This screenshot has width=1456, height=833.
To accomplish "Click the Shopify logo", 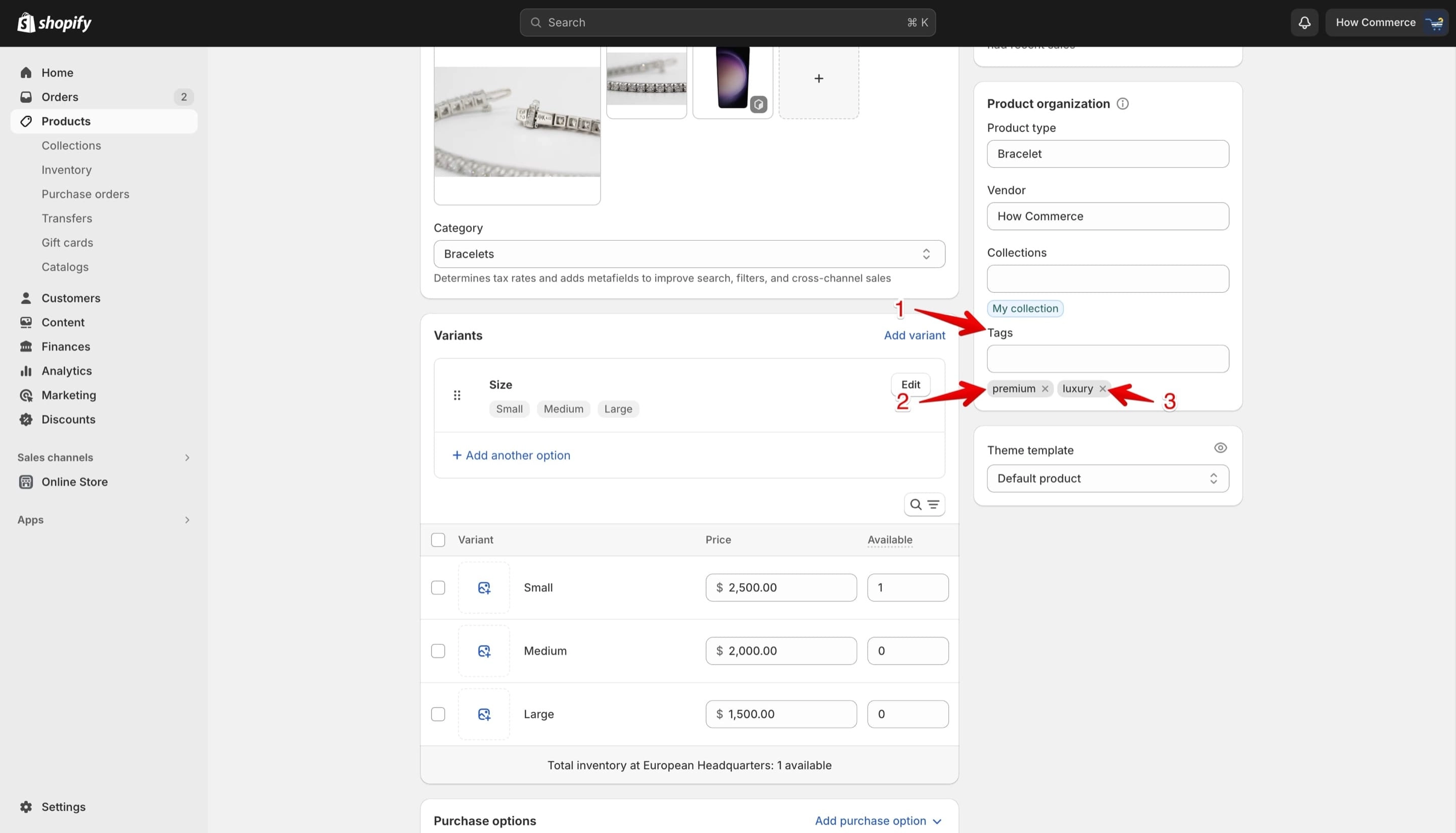I will pyautogui.click(x=54, y=22).
